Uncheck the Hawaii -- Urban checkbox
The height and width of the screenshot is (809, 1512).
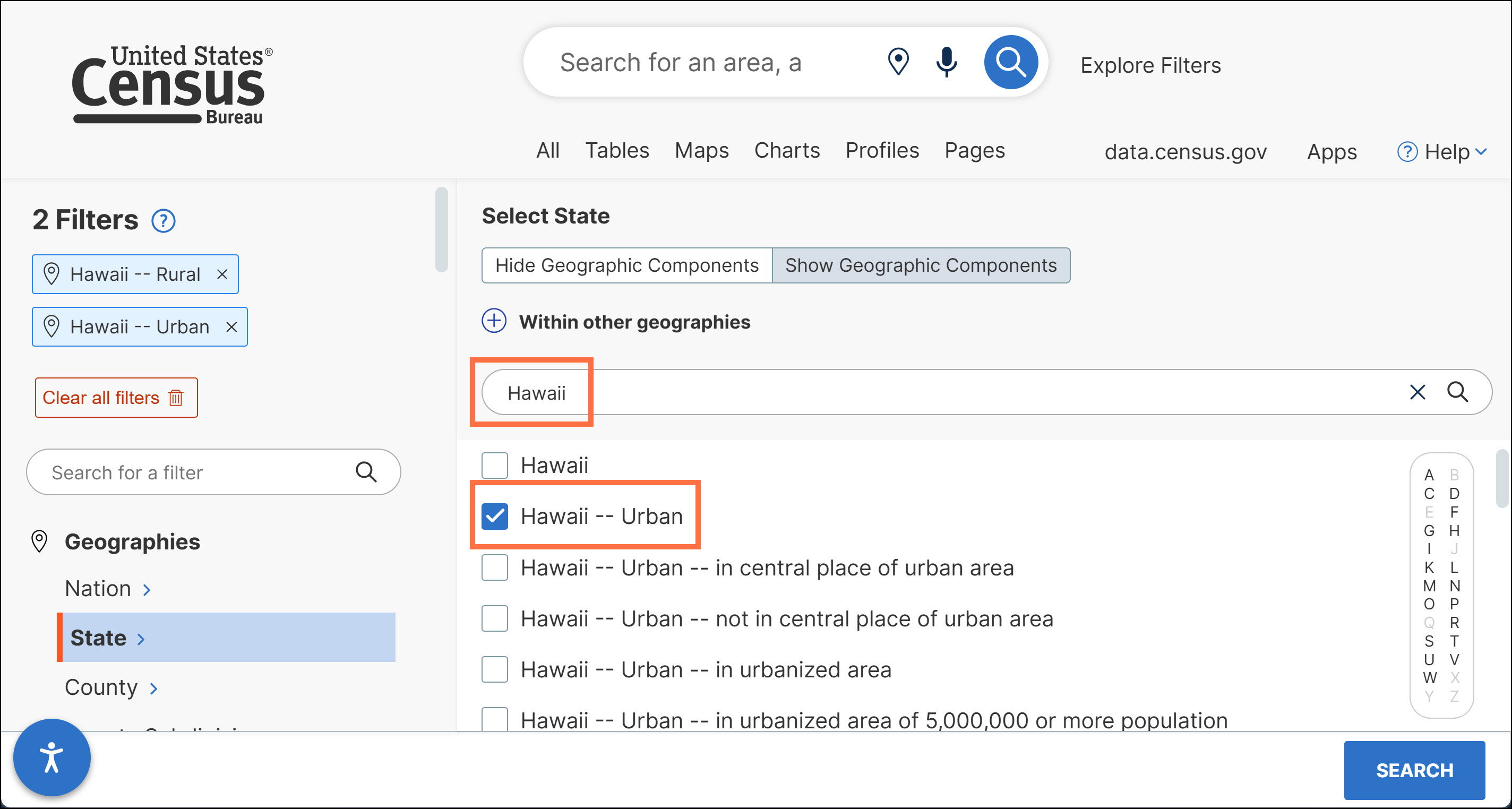coord(494,517)
